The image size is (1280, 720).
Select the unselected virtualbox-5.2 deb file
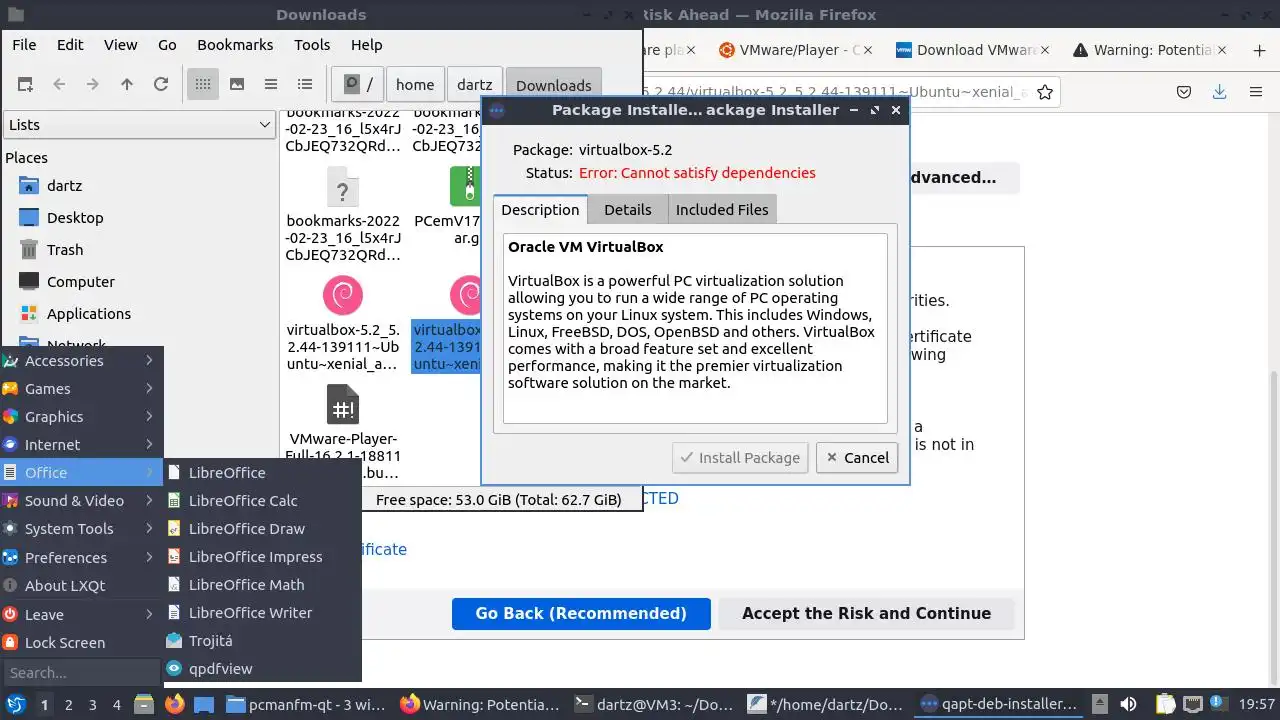click(x=343, y=325)
